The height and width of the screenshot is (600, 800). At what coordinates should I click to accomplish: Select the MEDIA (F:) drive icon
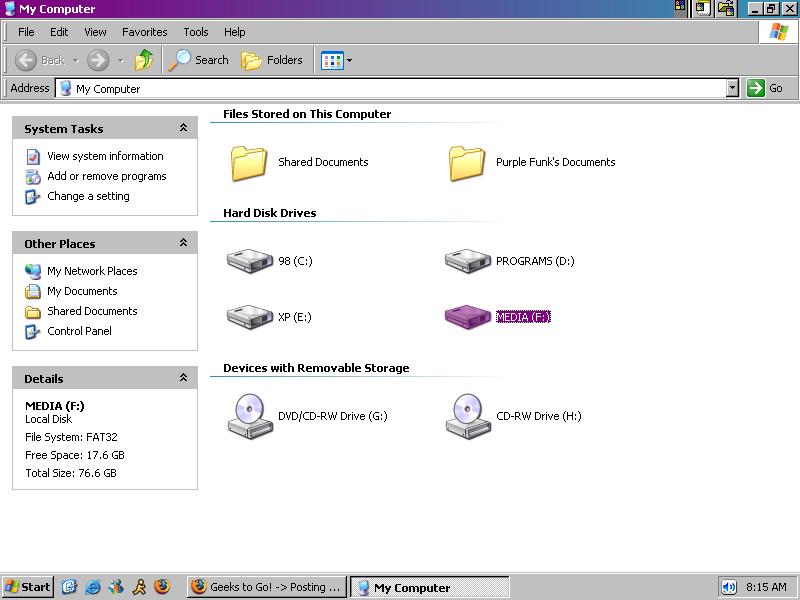468,317
